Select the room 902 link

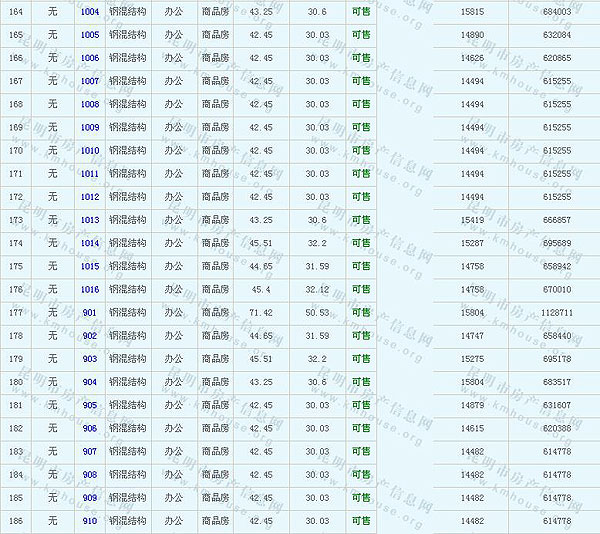pyautogui.click(x=90, y=336)
